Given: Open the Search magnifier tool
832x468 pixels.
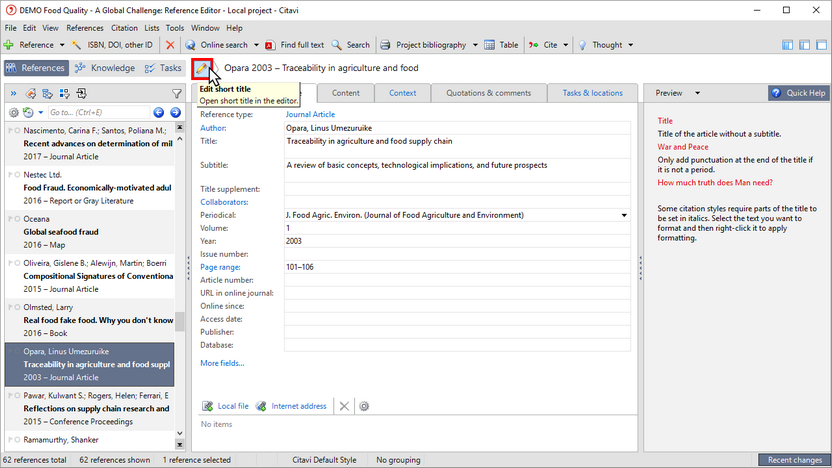Looking at the screenshot, I should 351,45.
